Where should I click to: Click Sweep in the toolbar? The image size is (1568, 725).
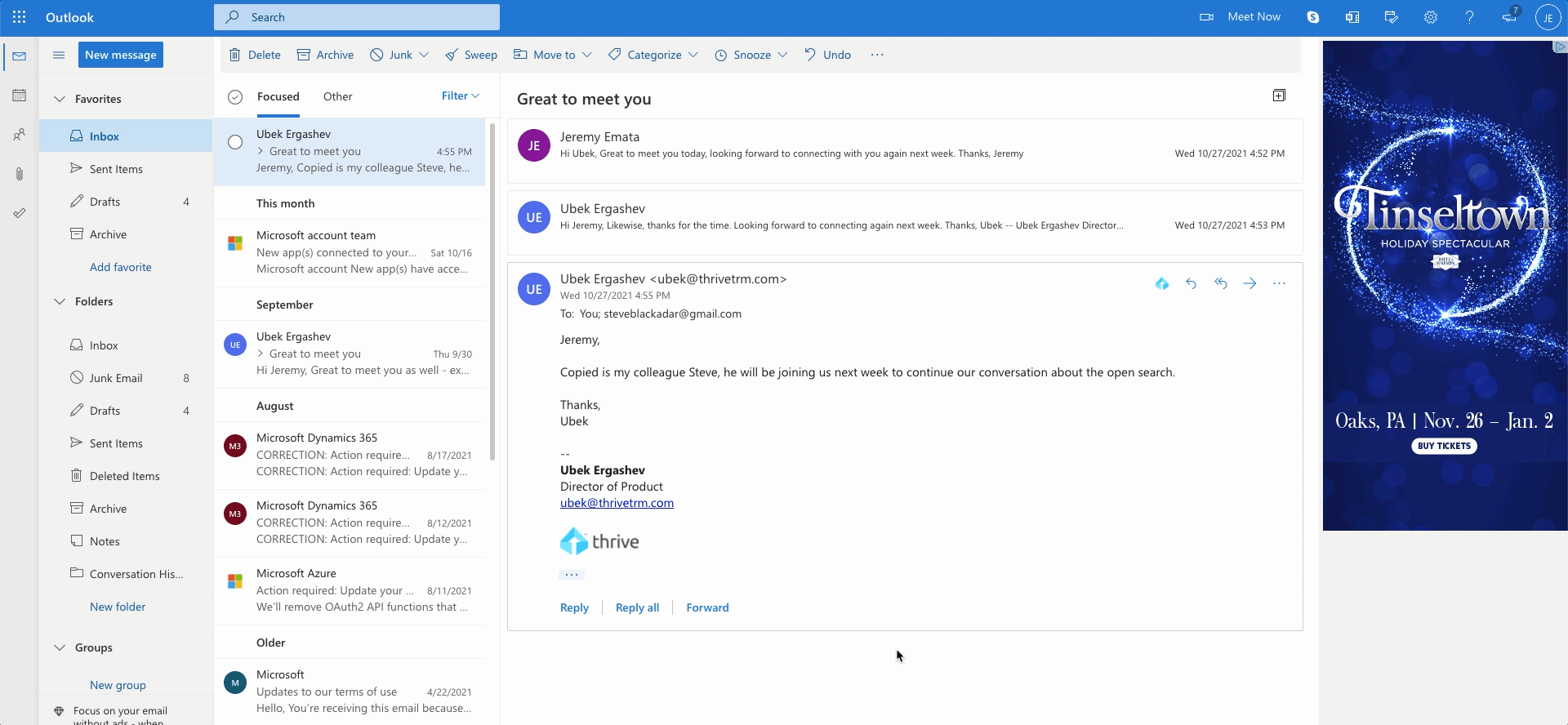point(471,55)
